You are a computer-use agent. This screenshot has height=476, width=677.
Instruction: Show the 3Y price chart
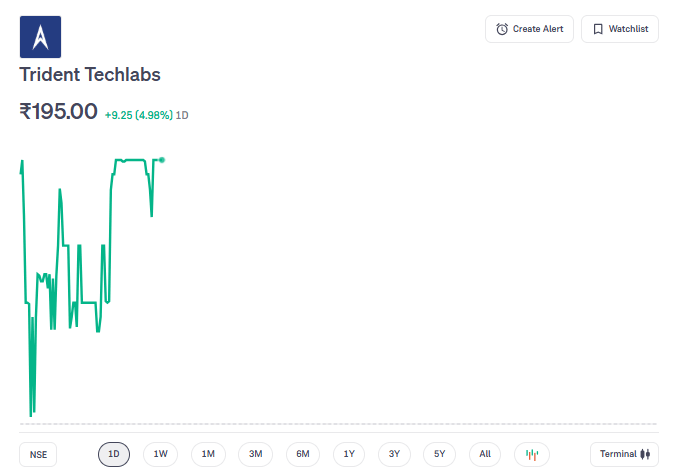(394, 454)
